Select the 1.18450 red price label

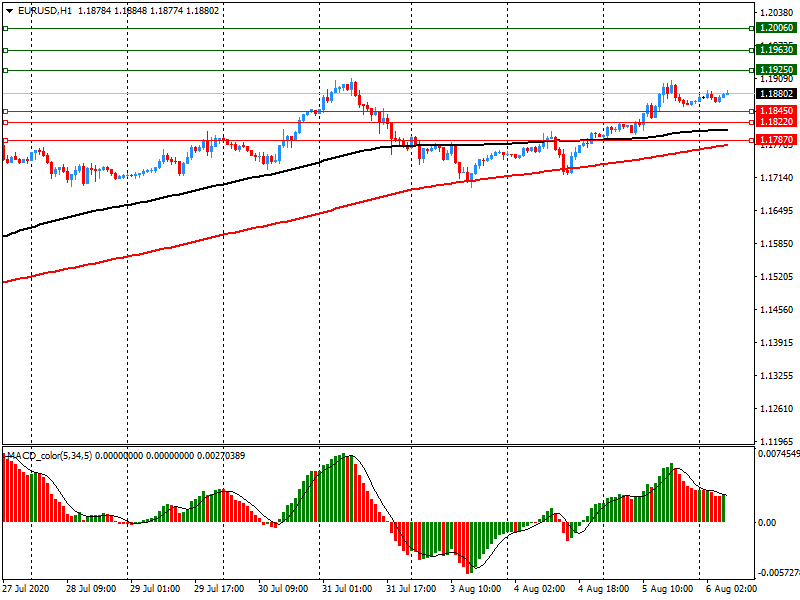776,111
